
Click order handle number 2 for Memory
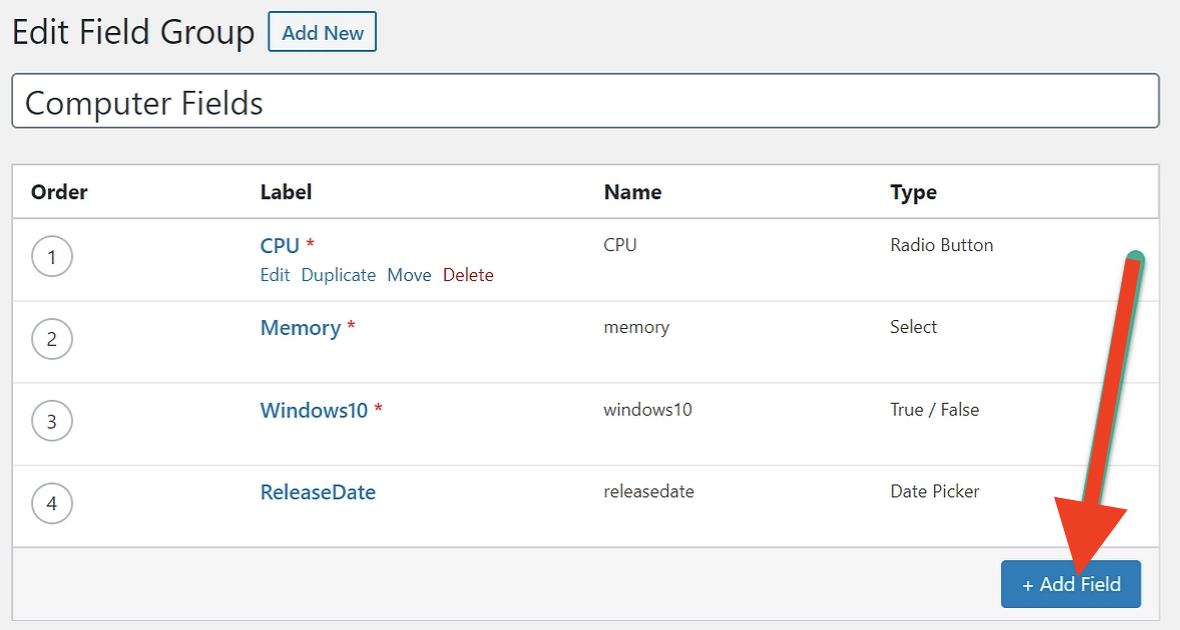pos(52,340)
